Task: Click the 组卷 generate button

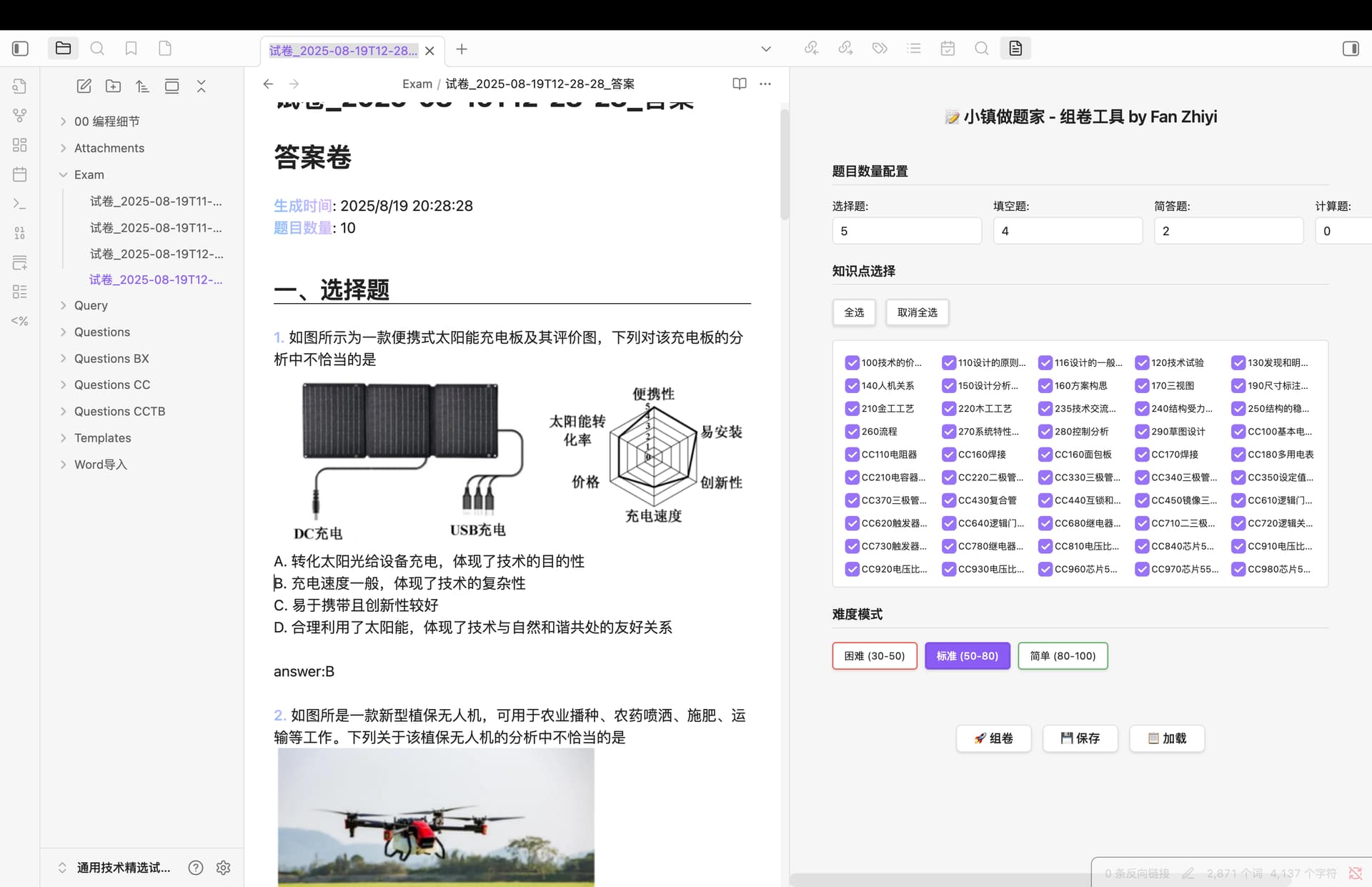Action: (x=993, y=738)
